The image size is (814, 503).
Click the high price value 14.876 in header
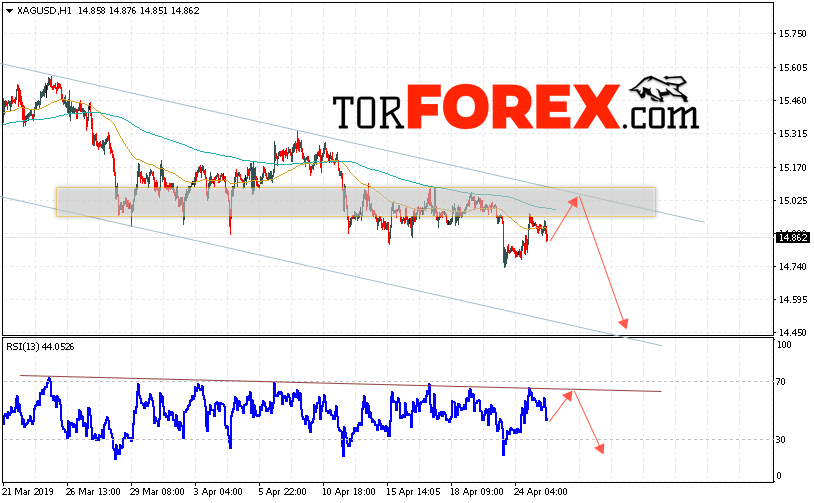tap(123, 11)
